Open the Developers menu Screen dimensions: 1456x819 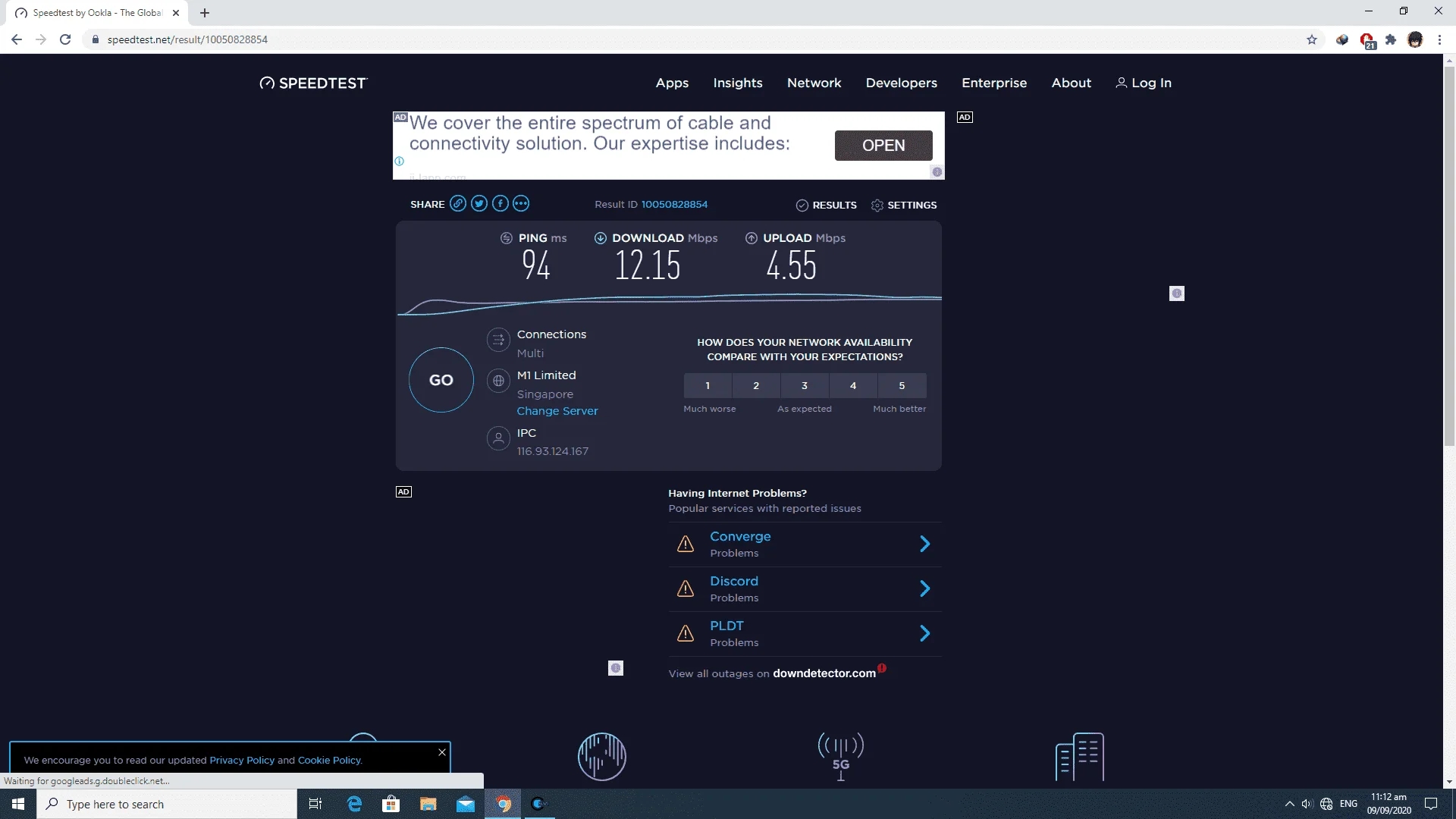point(902,83)
